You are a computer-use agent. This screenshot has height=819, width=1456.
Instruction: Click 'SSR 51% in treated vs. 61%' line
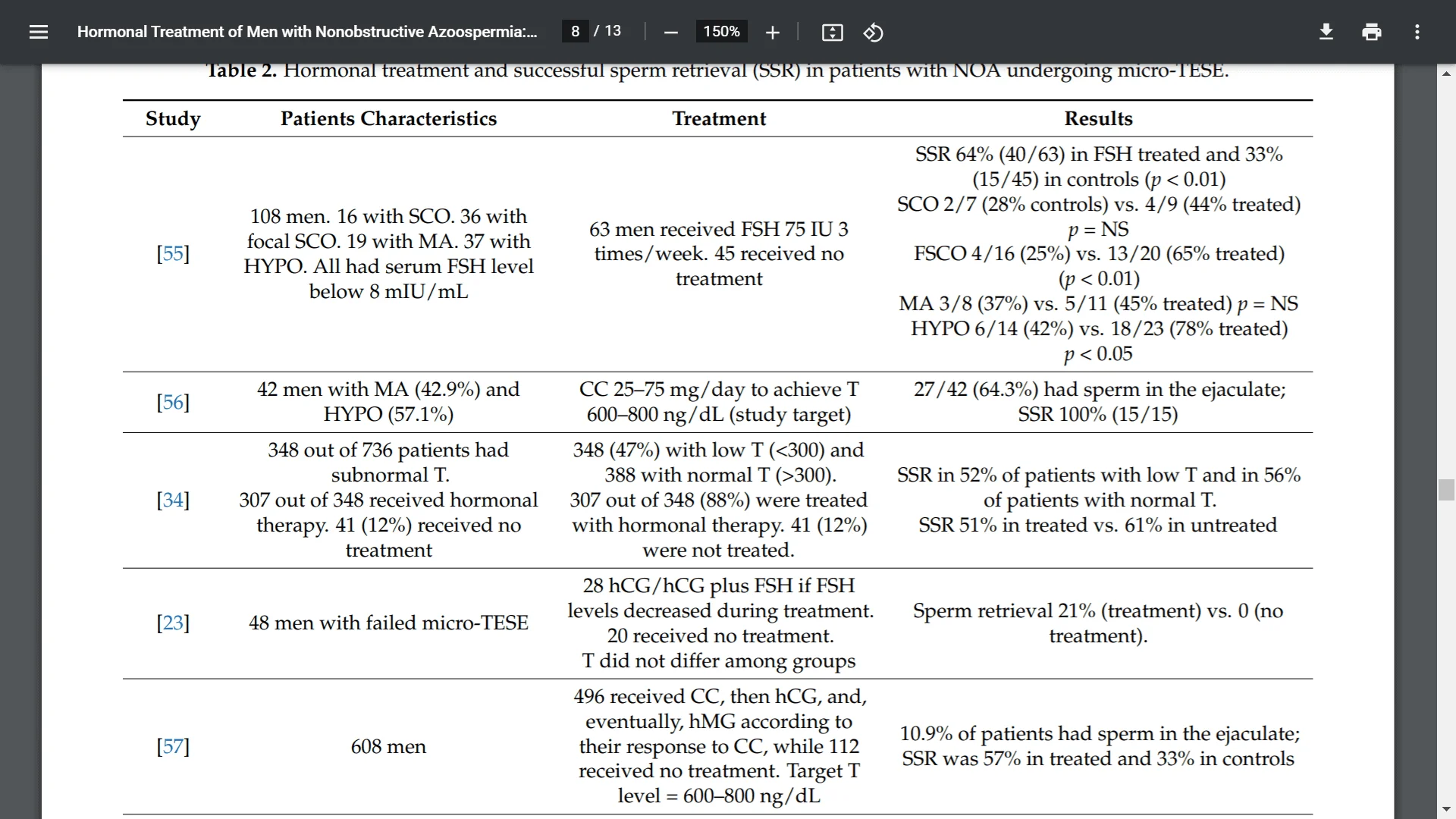click(x=1098, y=525)
